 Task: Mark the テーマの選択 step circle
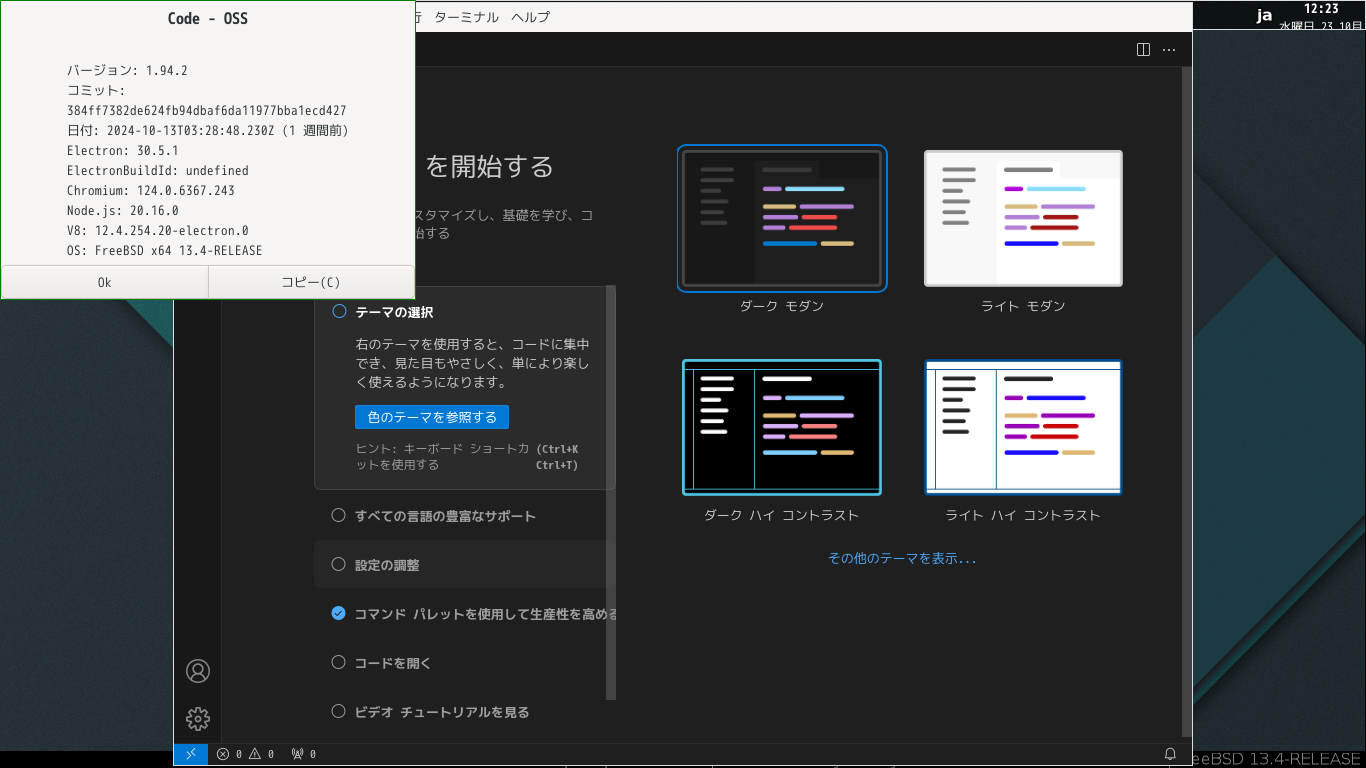click(x=338, y=312)
